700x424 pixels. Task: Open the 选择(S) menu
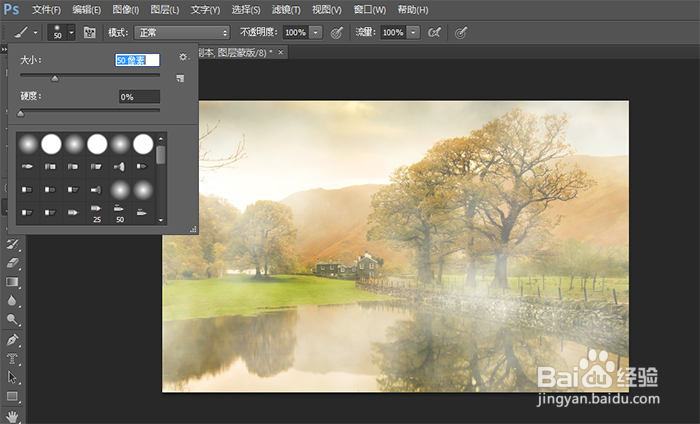[x=246, y=9]
